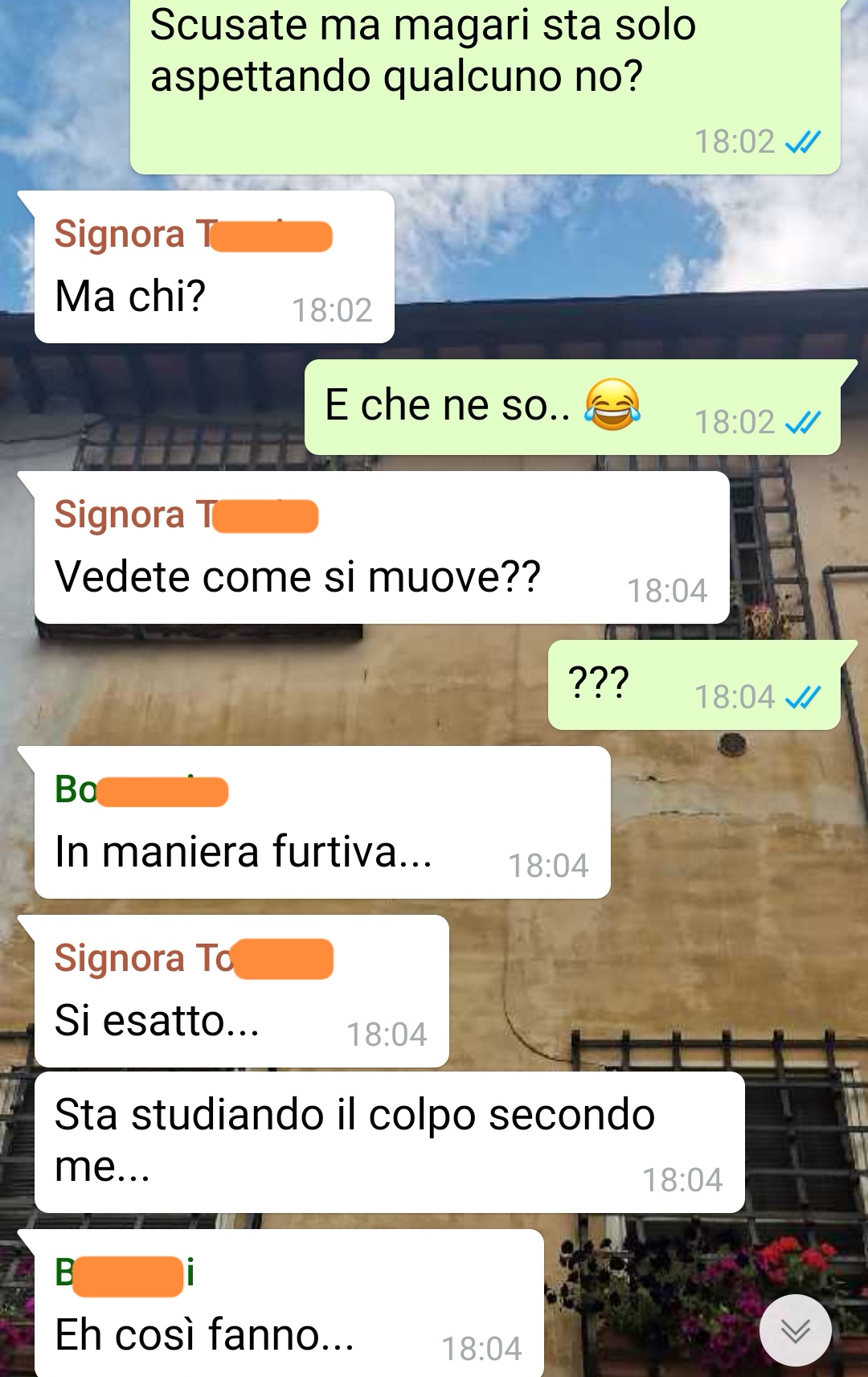Viewport: 868px width, 1377px height.
Task: Open sender name above 'Ma chi?' message
Action: pos(193,235)
